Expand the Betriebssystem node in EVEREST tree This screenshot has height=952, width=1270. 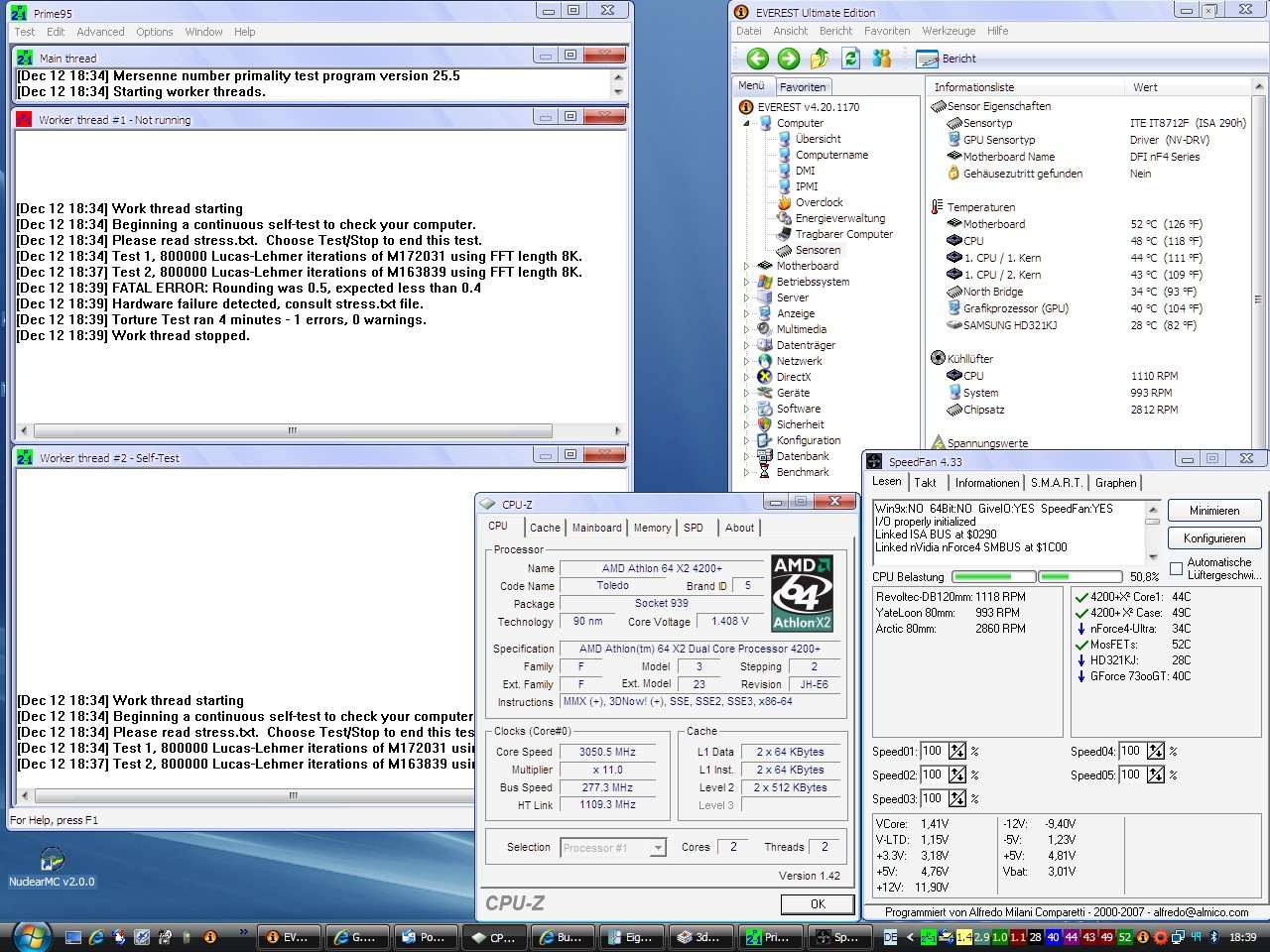click(x=747, y=282)
